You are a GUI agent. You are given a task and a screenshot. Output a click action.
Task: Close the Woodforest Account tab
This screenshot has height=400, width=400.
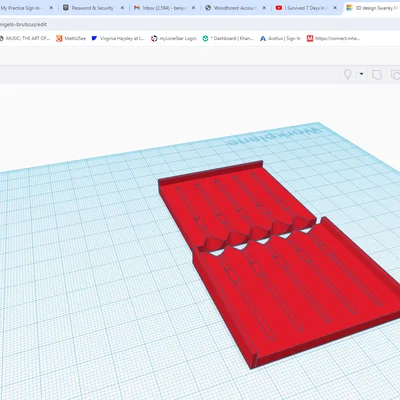(x=264, y=8)
